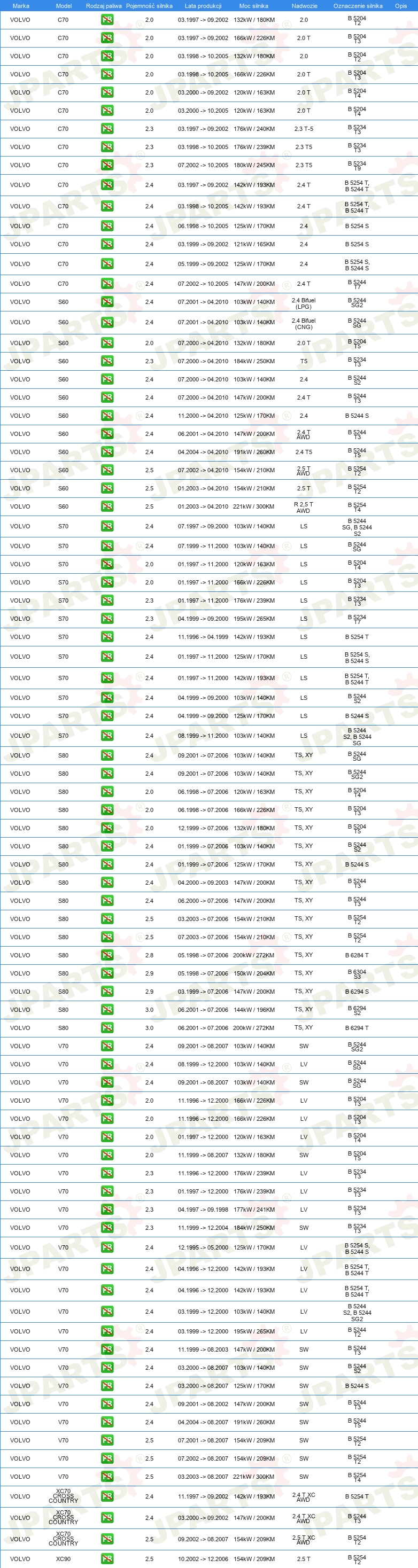Click fuel icon in V70 11.1999 -> 12.2004 row
This screenshot has width=418, height=1568.
107,1228
